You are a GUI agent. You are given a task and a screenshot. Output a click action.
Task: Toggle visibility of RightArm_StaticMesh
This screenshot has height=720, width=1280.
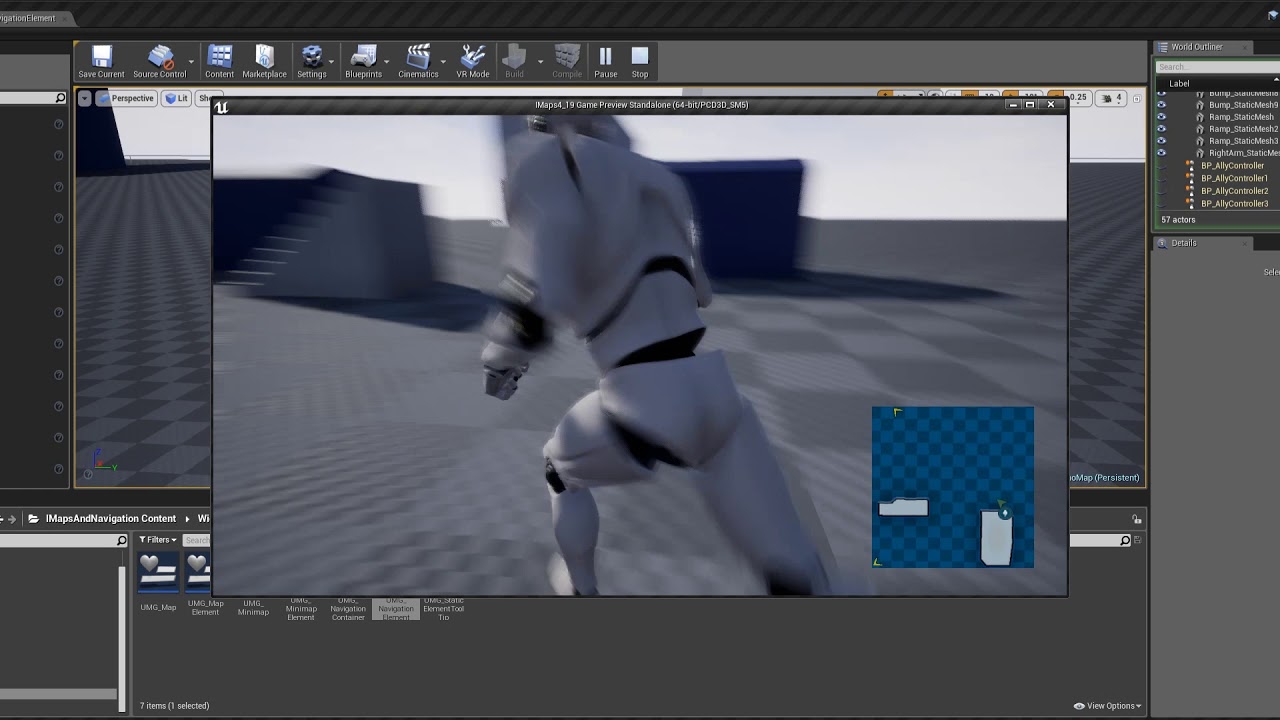(1161, 153)
